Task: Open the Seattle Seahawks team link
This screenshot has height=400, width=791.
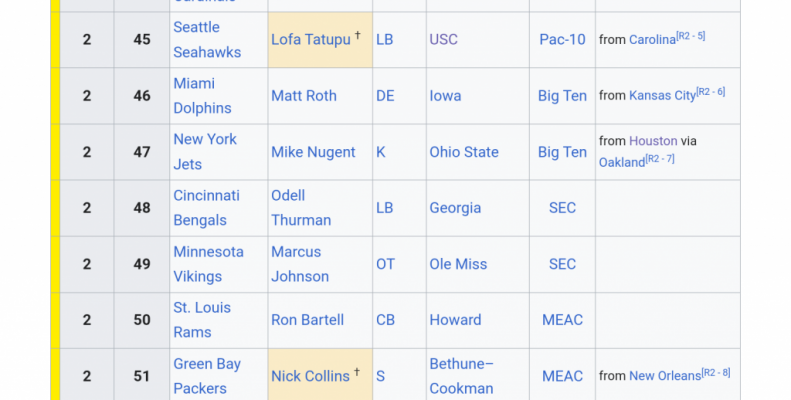Action: click(x=207, y=40)
